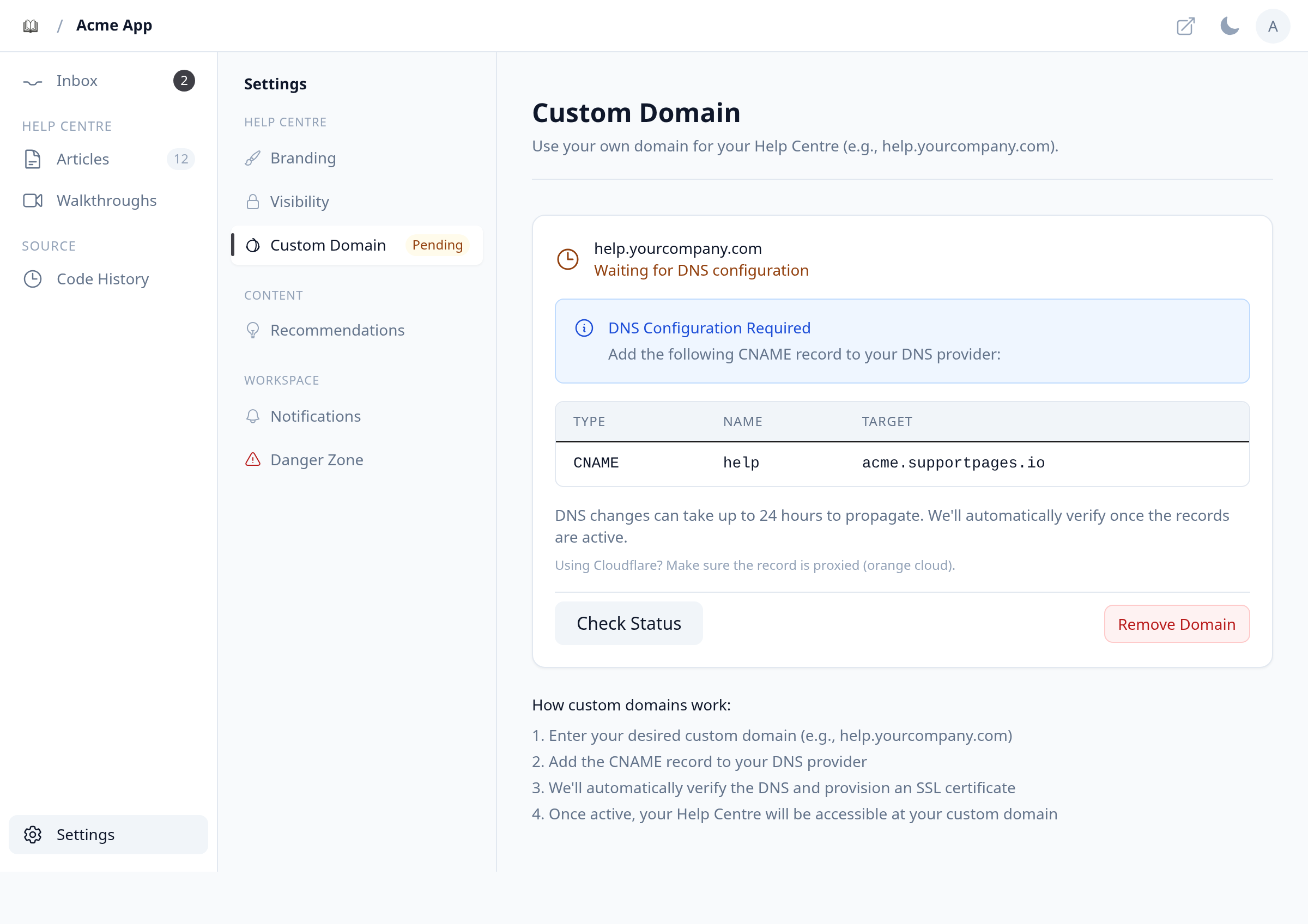
Task: Click the Articles document icon
Action: pos(33,159)
